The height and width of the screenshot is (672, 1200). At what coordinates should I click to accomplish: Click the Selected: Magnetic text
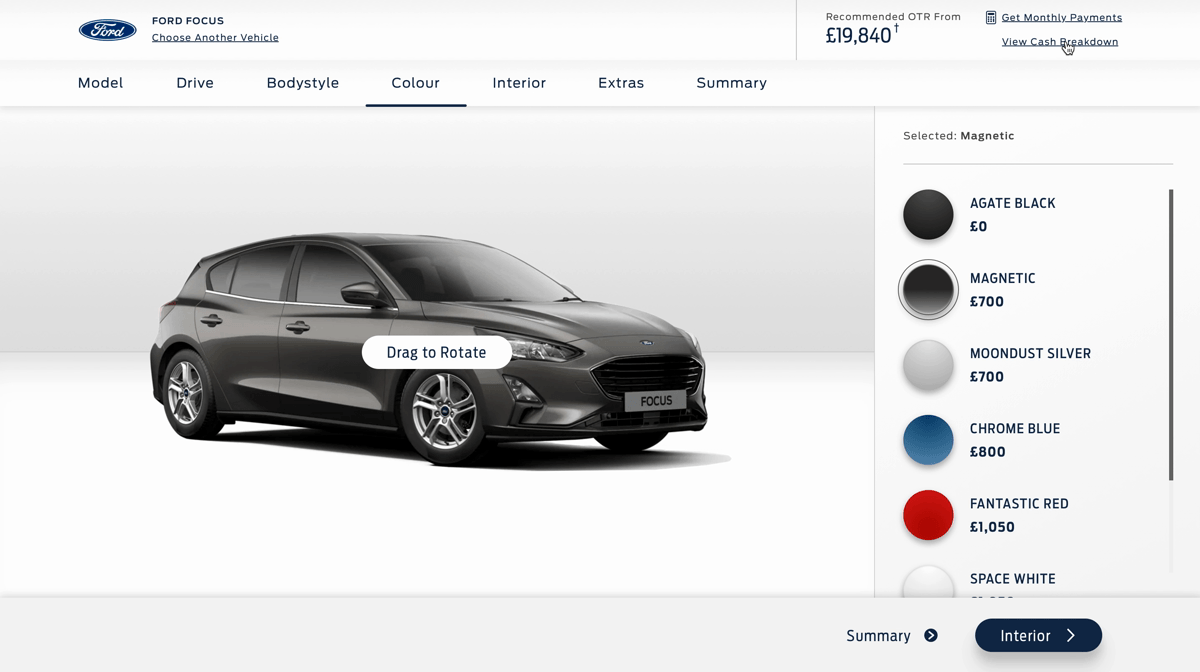pyautogui.click(x=958, y=136)
